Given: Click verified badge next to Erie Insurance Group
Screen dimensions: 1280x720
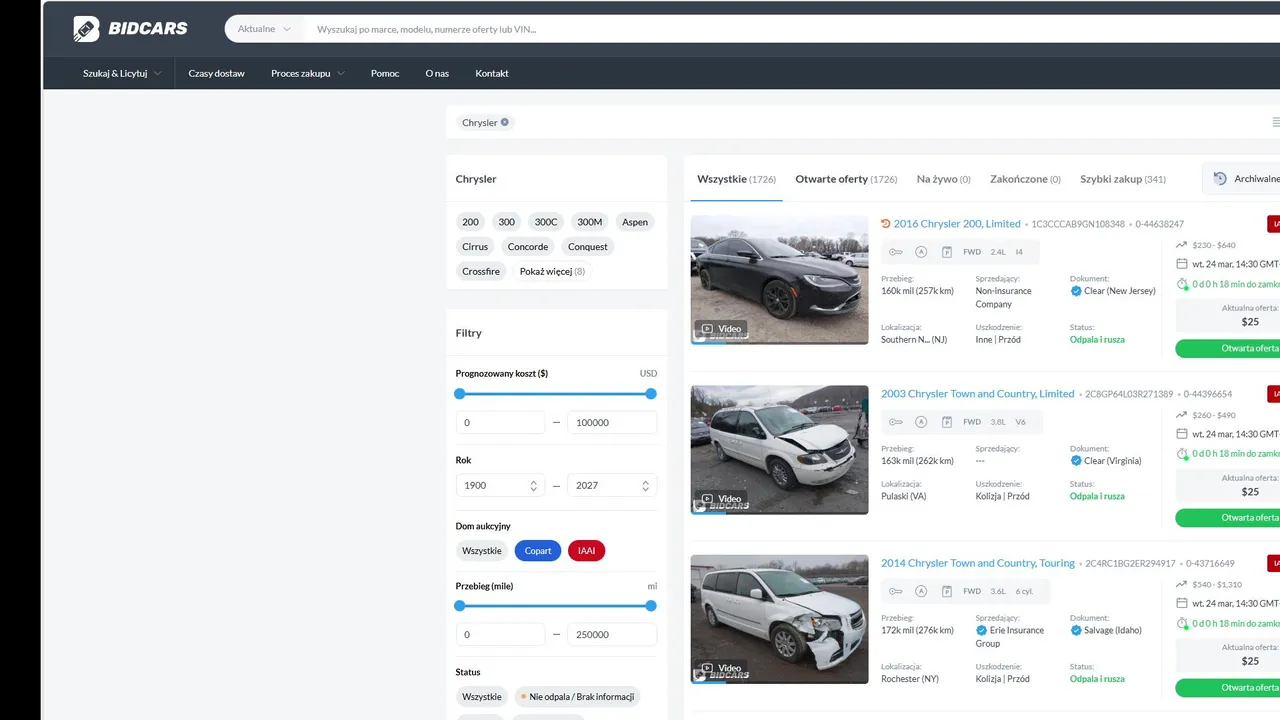Looking at the screenshot, I should pos(981,630).
